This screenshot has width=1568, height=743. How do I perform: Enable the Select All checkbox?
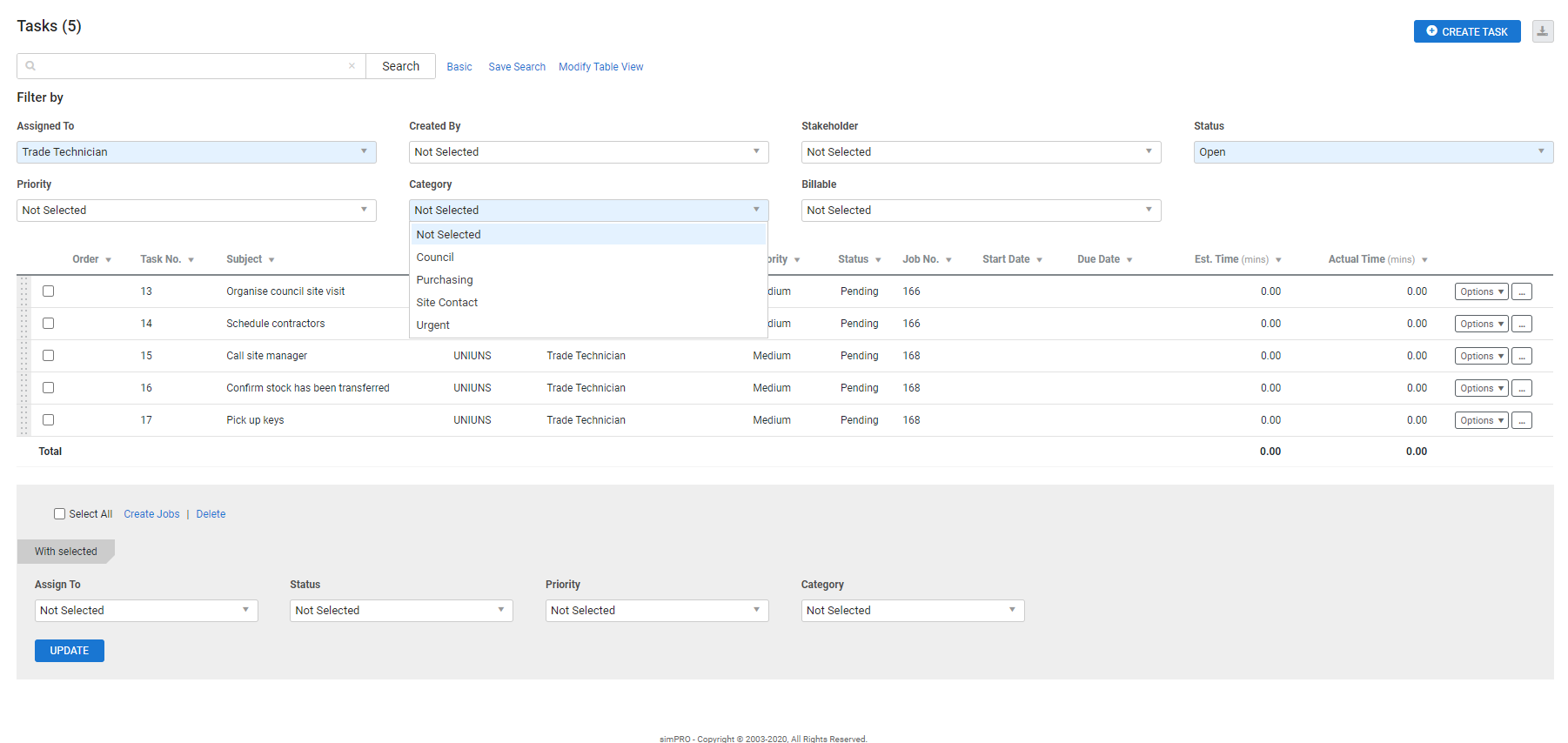[60, 514]
